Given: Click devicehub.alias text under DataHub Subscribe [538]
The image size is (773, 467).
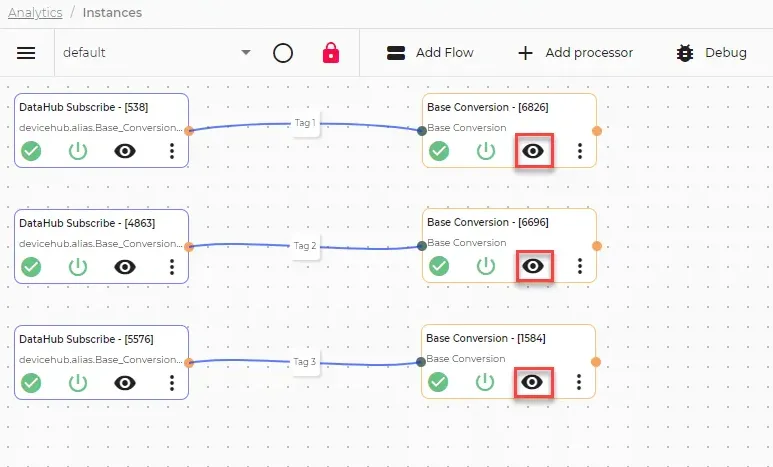Looking at the screenshot, I should tap(101, 128).
